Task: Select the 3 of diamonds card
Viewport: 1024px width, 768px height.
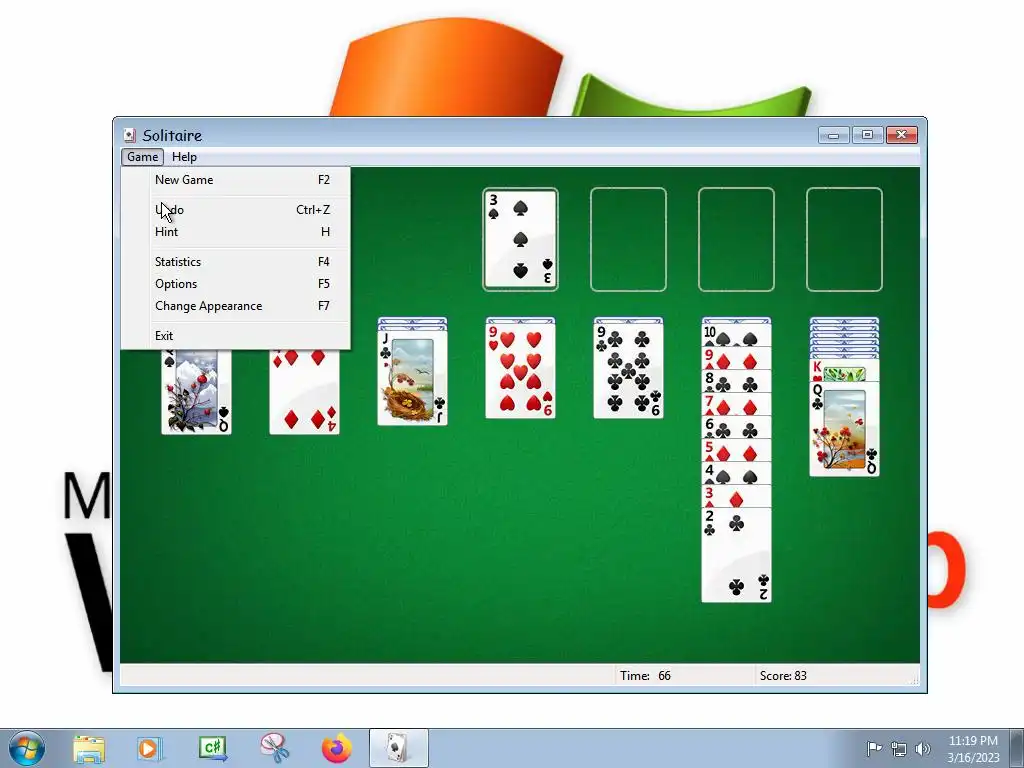Action: tap(736, 496)
